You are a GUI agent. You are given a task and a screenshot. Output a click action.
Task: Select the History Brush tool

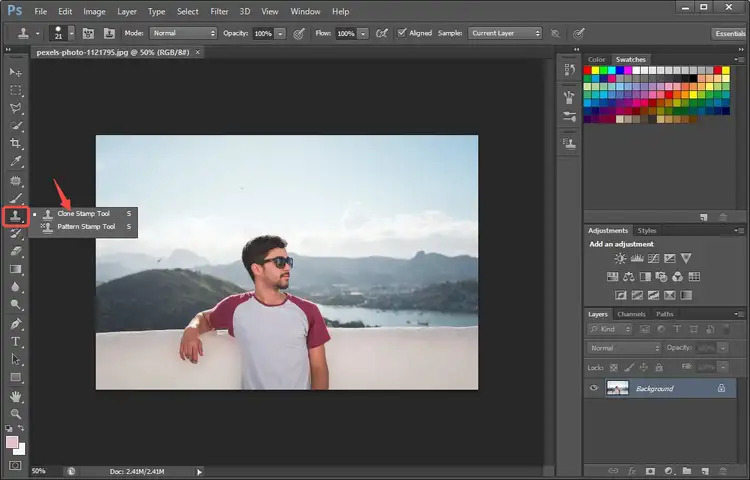[16, 233]
